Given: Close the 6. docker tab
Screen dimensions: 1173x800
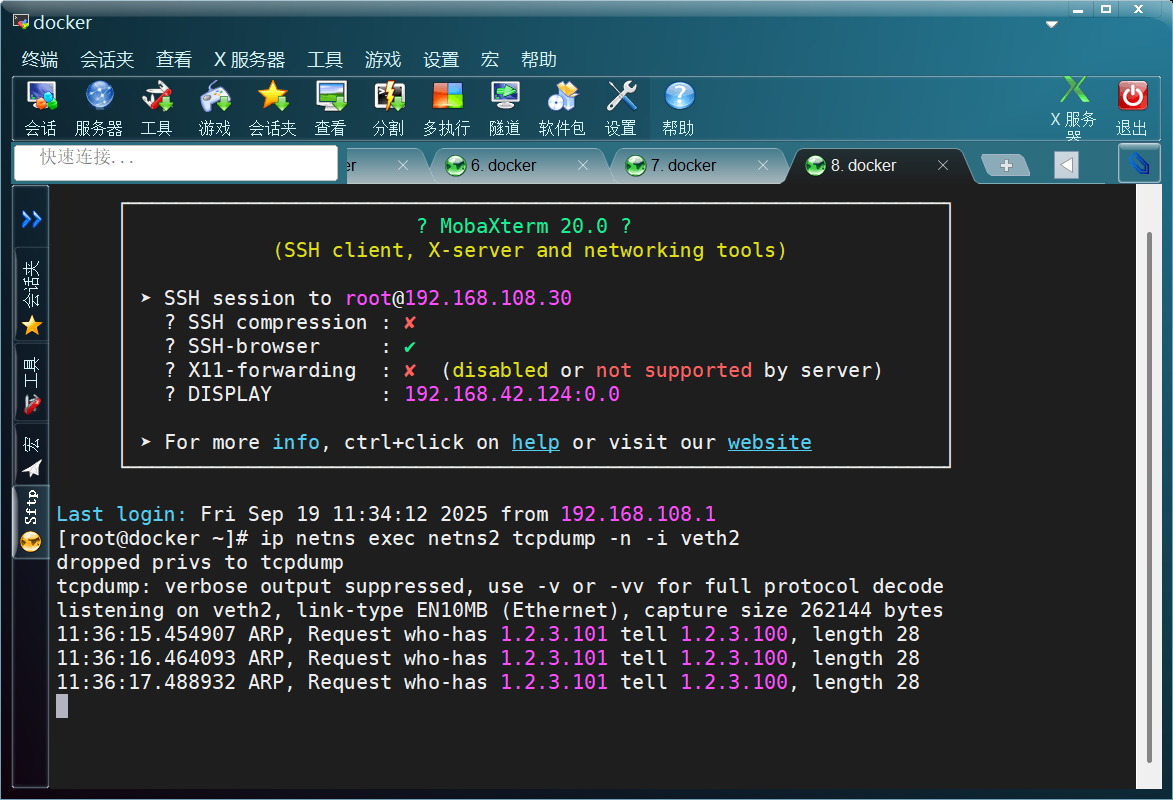Looking at the screenshot, I should pos(583,165).
